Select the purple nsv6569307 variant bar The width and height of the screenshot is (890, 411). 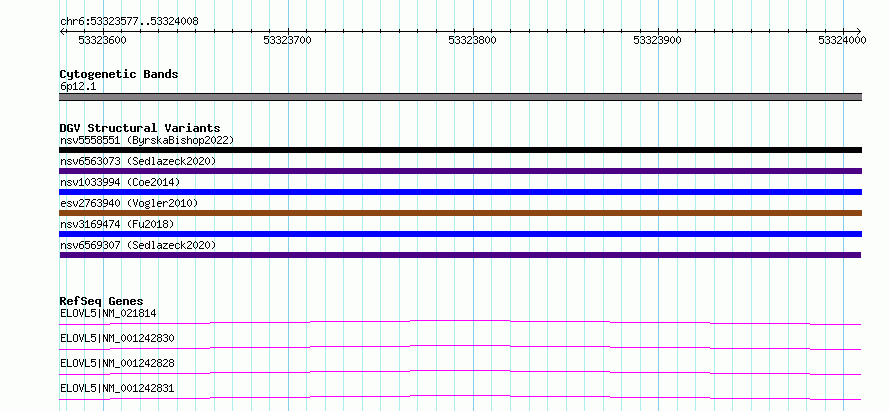460,255
